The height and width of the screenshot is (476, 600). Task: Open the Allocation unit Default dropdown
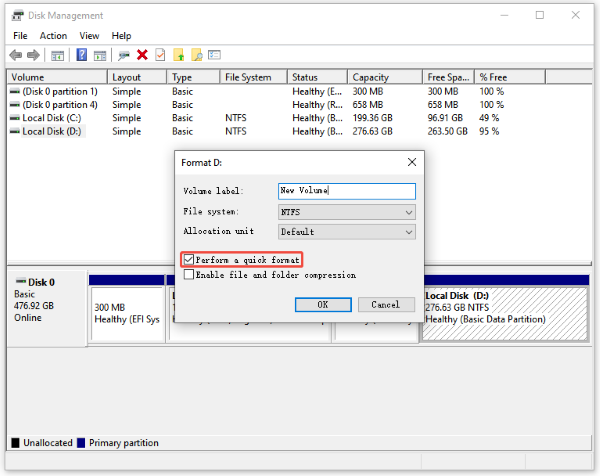point(347,232)
